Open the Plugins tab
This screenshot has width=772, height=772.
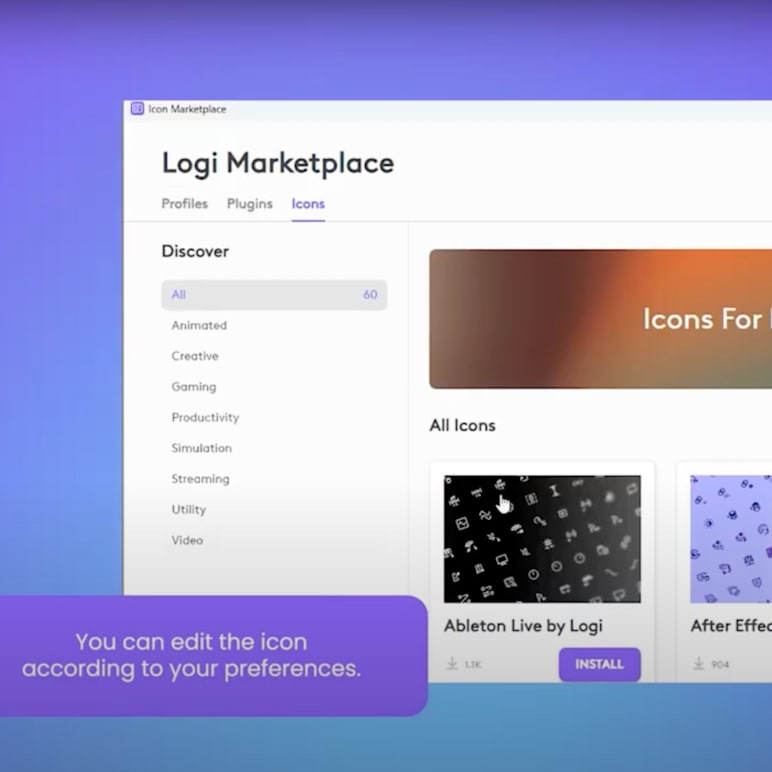[250, 204]
